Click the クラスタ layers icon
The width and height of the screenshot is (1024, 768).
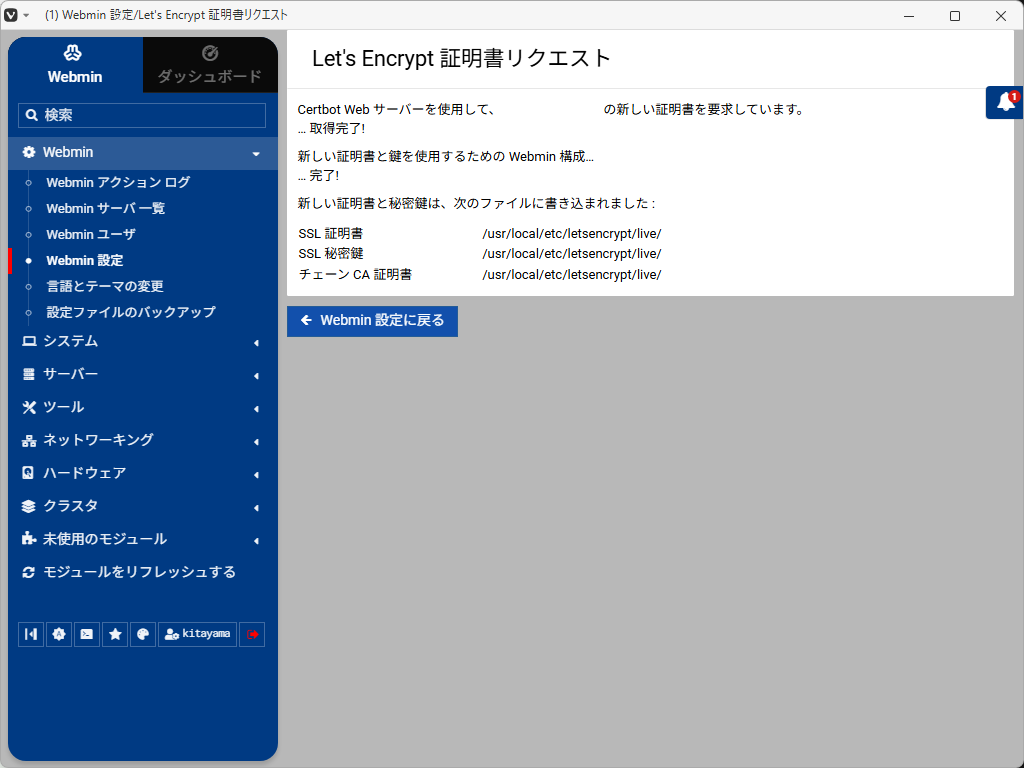[29, 506]
